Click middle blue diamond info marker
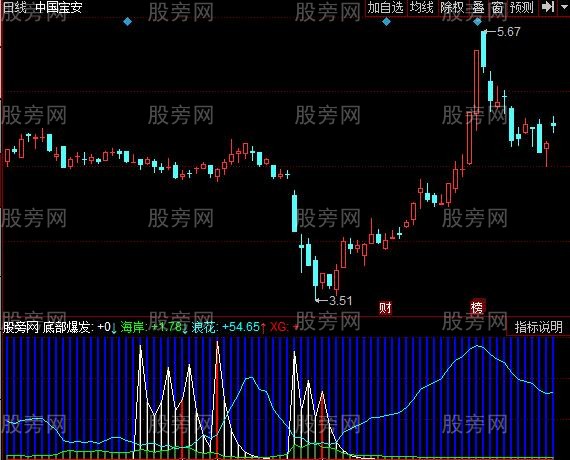 386,22
